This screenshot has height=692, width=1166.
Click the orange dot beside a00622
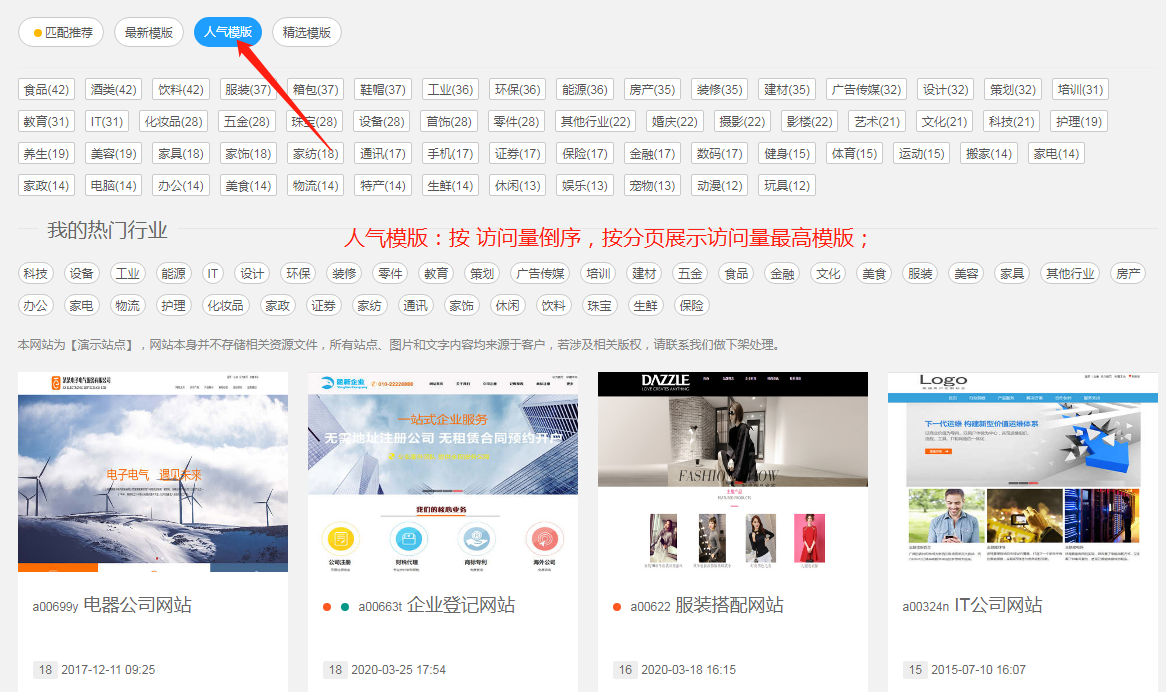617,607
